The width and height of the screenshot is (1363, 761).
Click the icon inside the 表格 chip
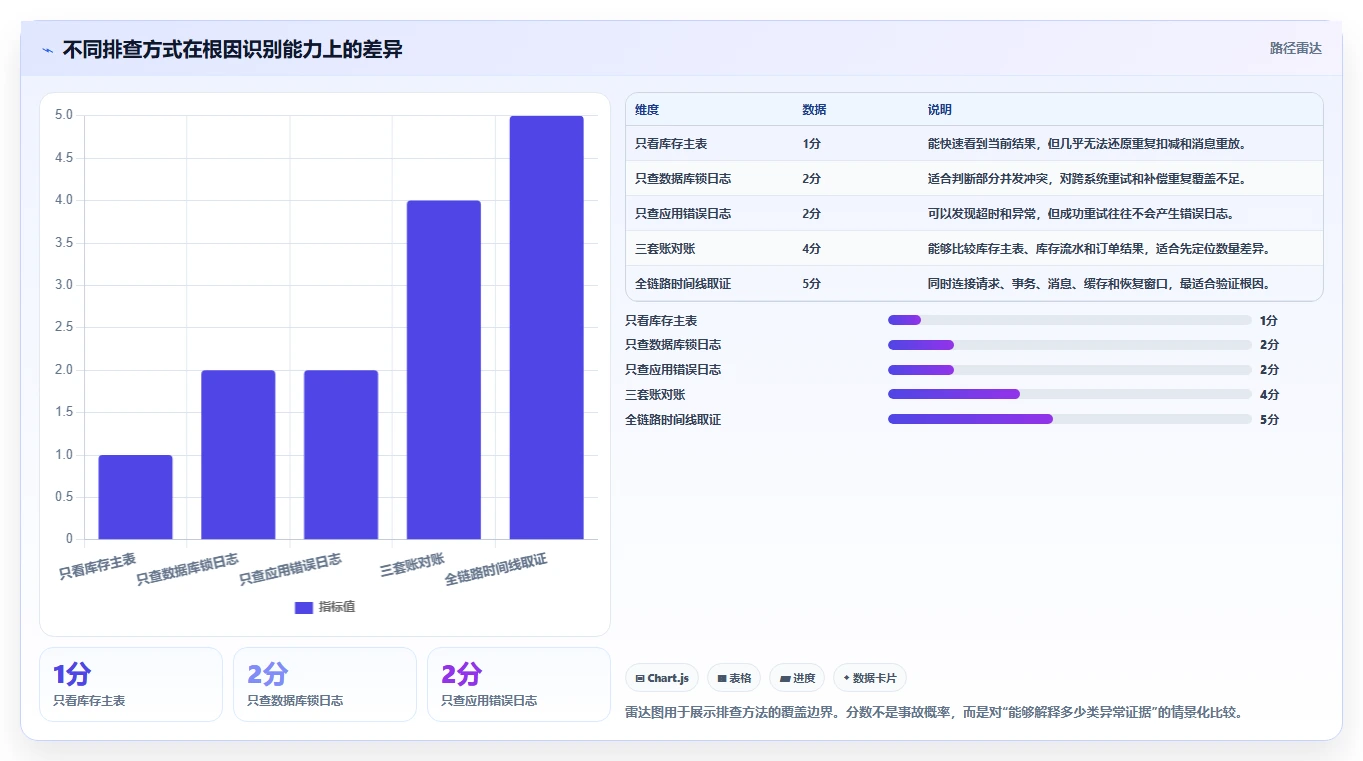(x=721, y=679)
